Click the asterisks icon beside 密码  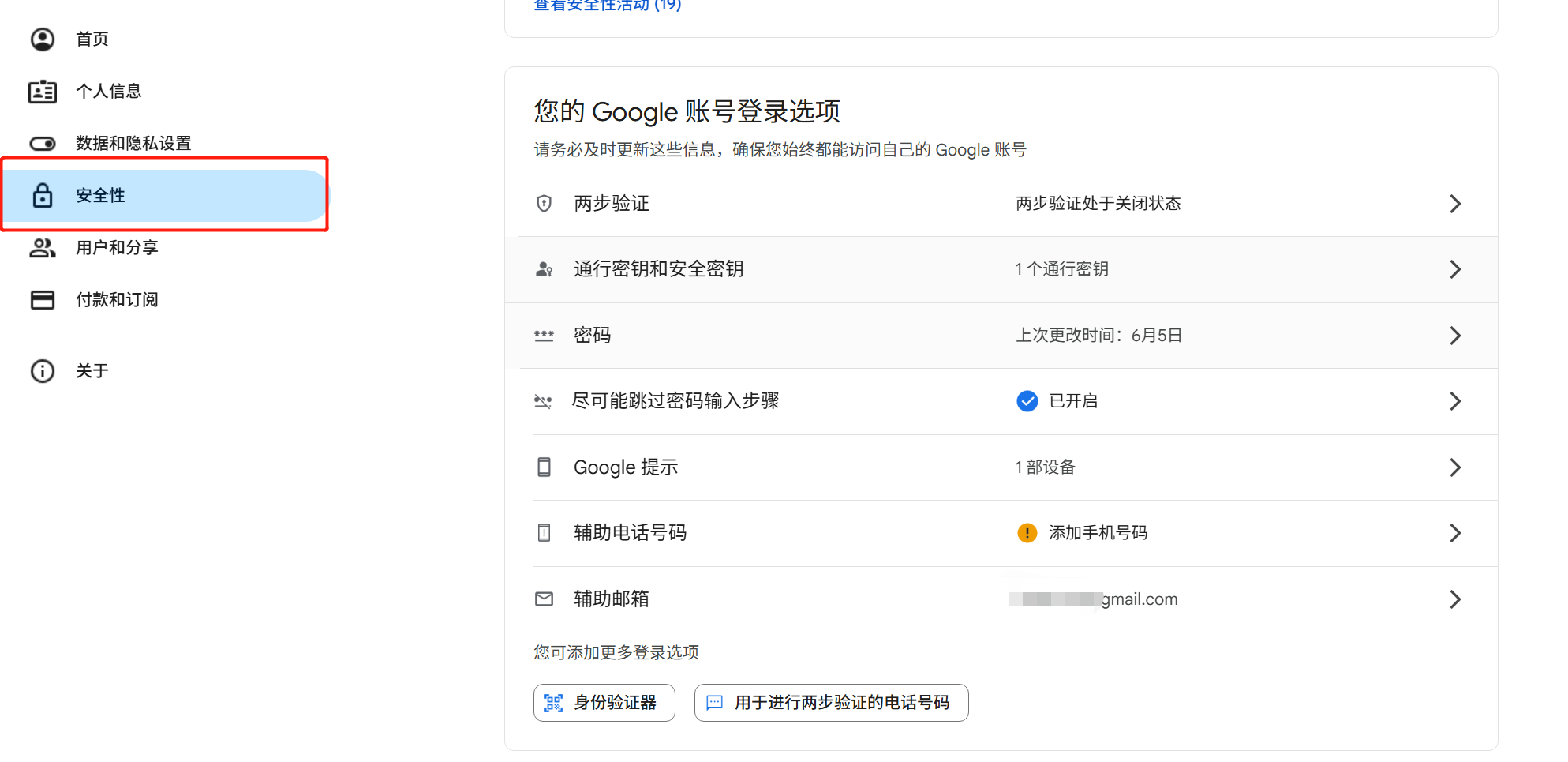pos(544,336)
